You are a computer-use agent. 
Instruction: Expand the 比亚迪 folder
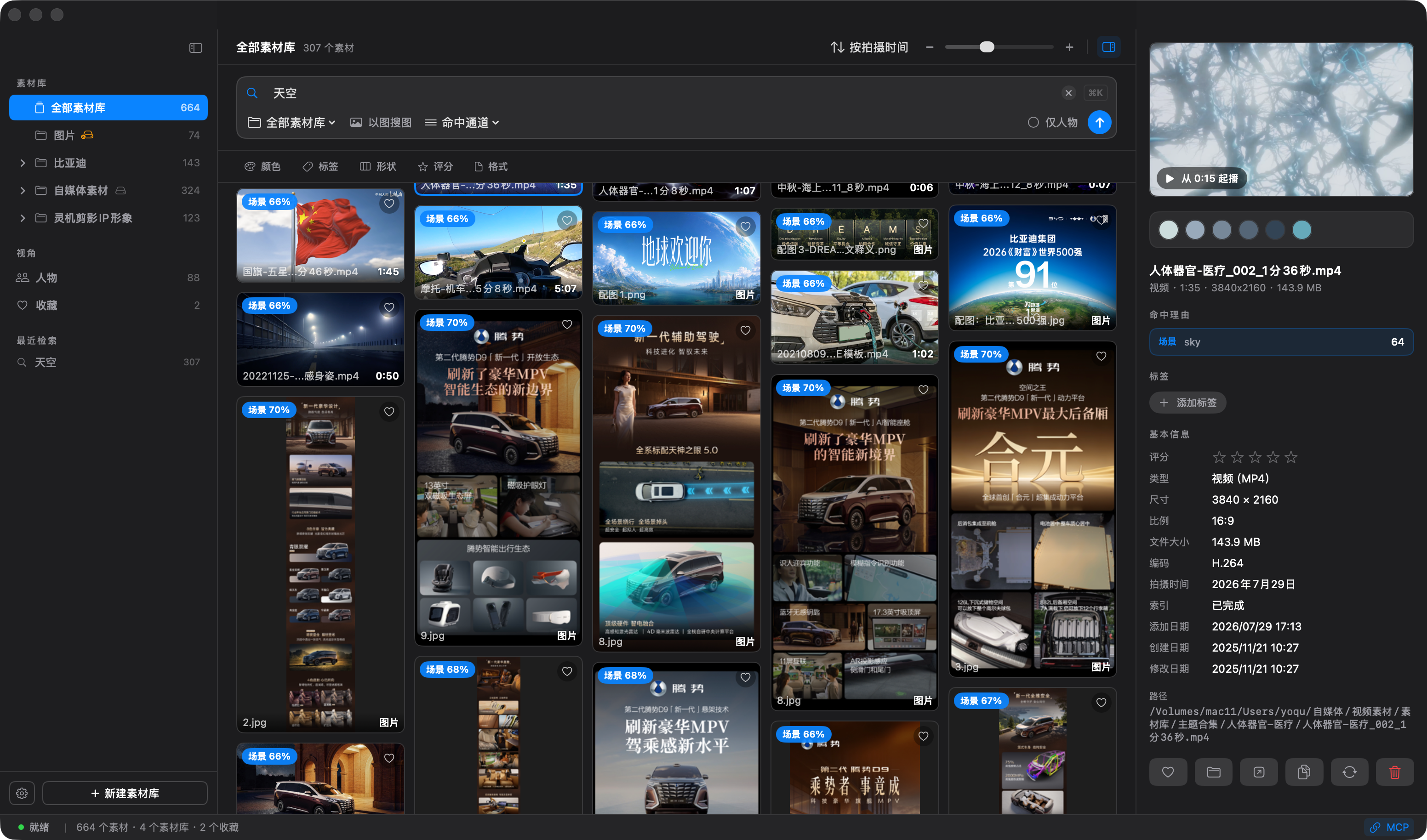23,163
